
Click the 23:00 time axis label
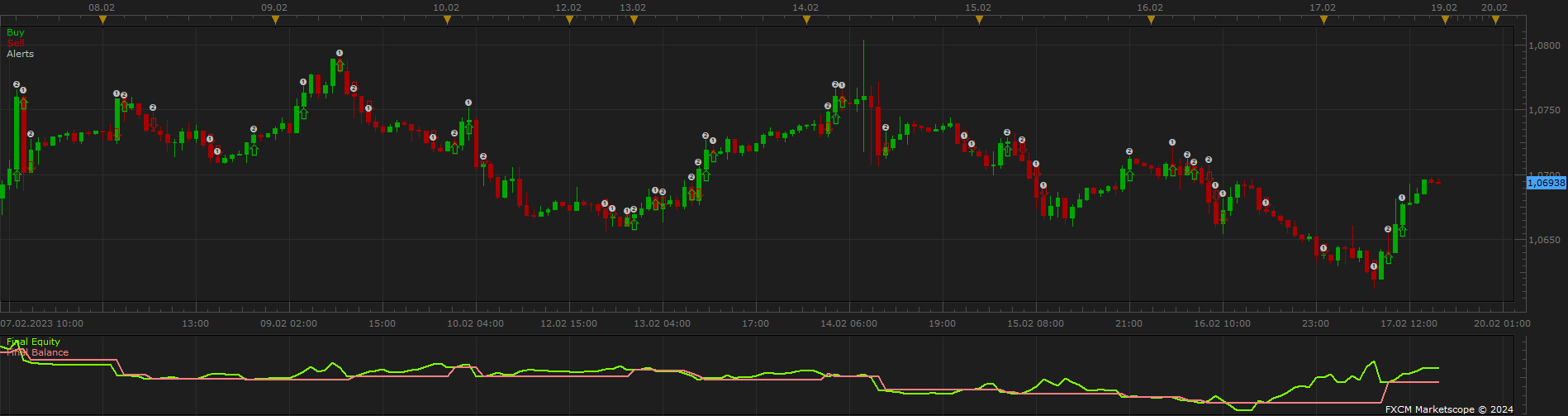1316,323
